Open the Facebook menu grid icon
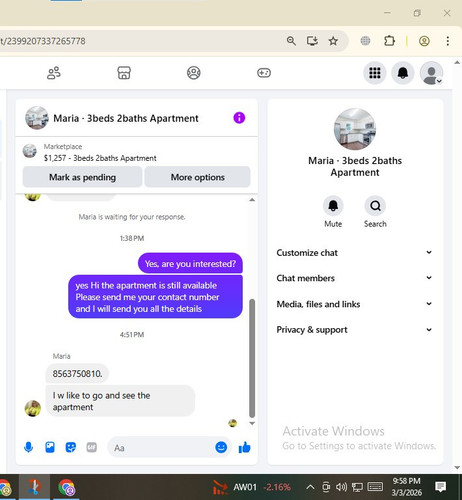The image size is (462, 500). 375,73
